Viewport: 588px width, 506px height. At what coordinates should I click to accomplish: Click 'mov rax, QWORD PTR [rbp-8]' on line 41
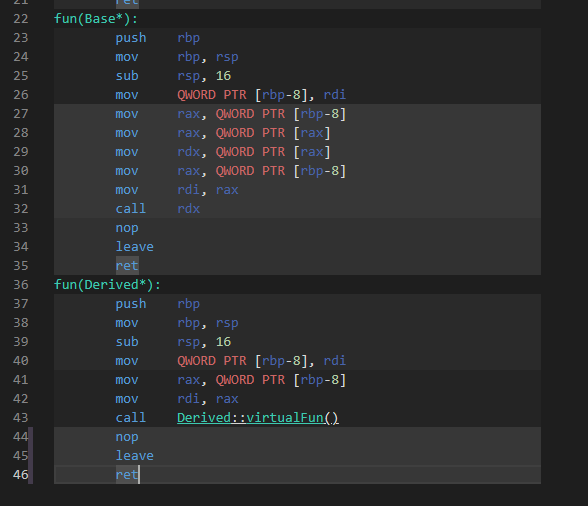click(231, 380)
